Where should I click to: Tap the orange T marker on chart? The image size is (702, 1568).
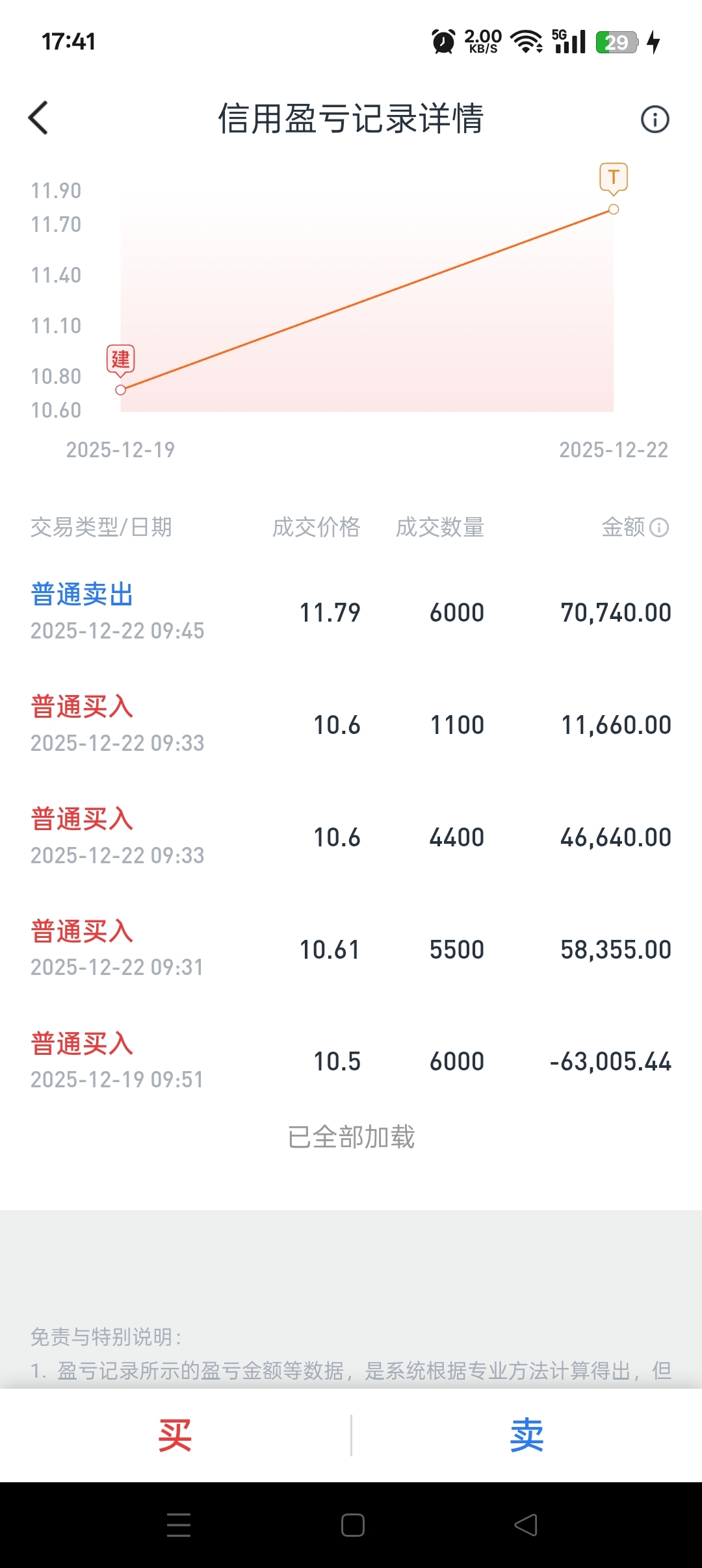pyautogui.click(x=614, y=178)
